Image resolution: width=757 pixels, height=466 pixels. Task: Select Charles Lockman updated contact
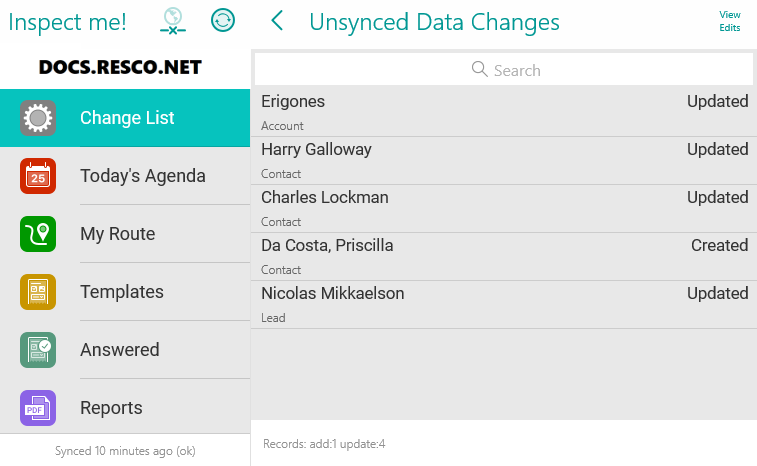[x=503, y=208]
